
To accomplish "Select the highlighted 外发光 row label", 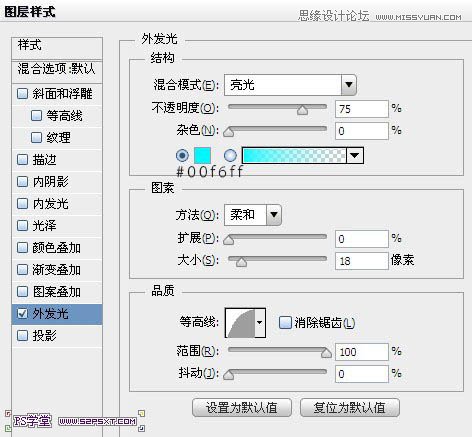I will (51, 313).
